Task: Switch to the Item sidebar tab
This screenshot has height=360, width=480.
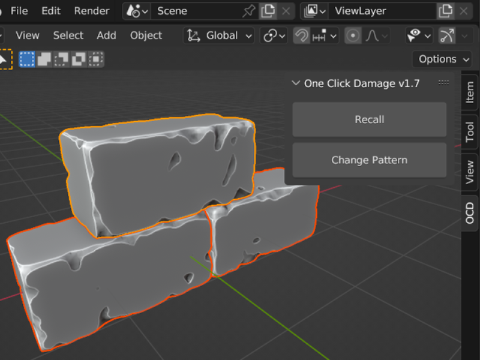Action: click(470, 93)
